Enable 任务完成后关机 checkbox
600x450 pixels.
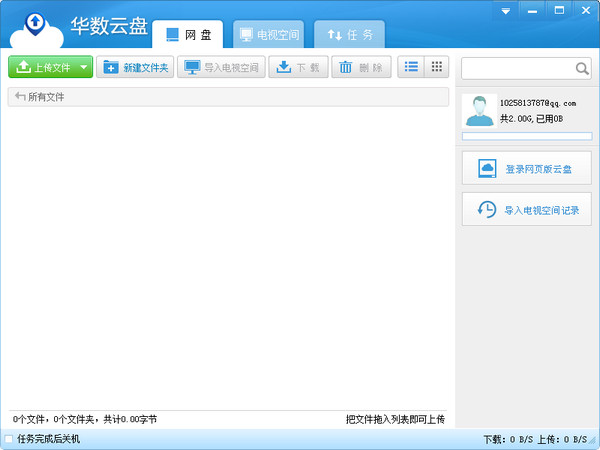click(x=9, y=439)
